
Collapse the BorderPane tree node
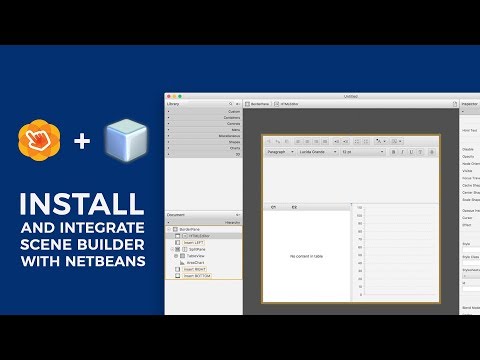pyautogui.click(x=169, y=229)
